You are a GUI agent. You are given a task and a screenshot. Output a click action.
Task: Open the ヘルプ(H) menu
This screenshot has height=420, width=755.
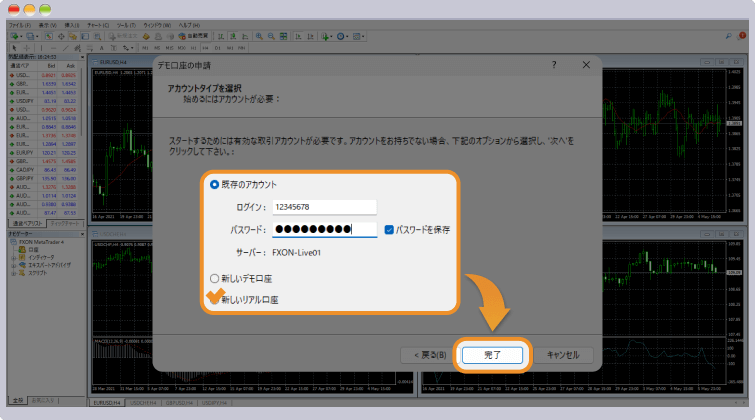click(x=189, y=25)
